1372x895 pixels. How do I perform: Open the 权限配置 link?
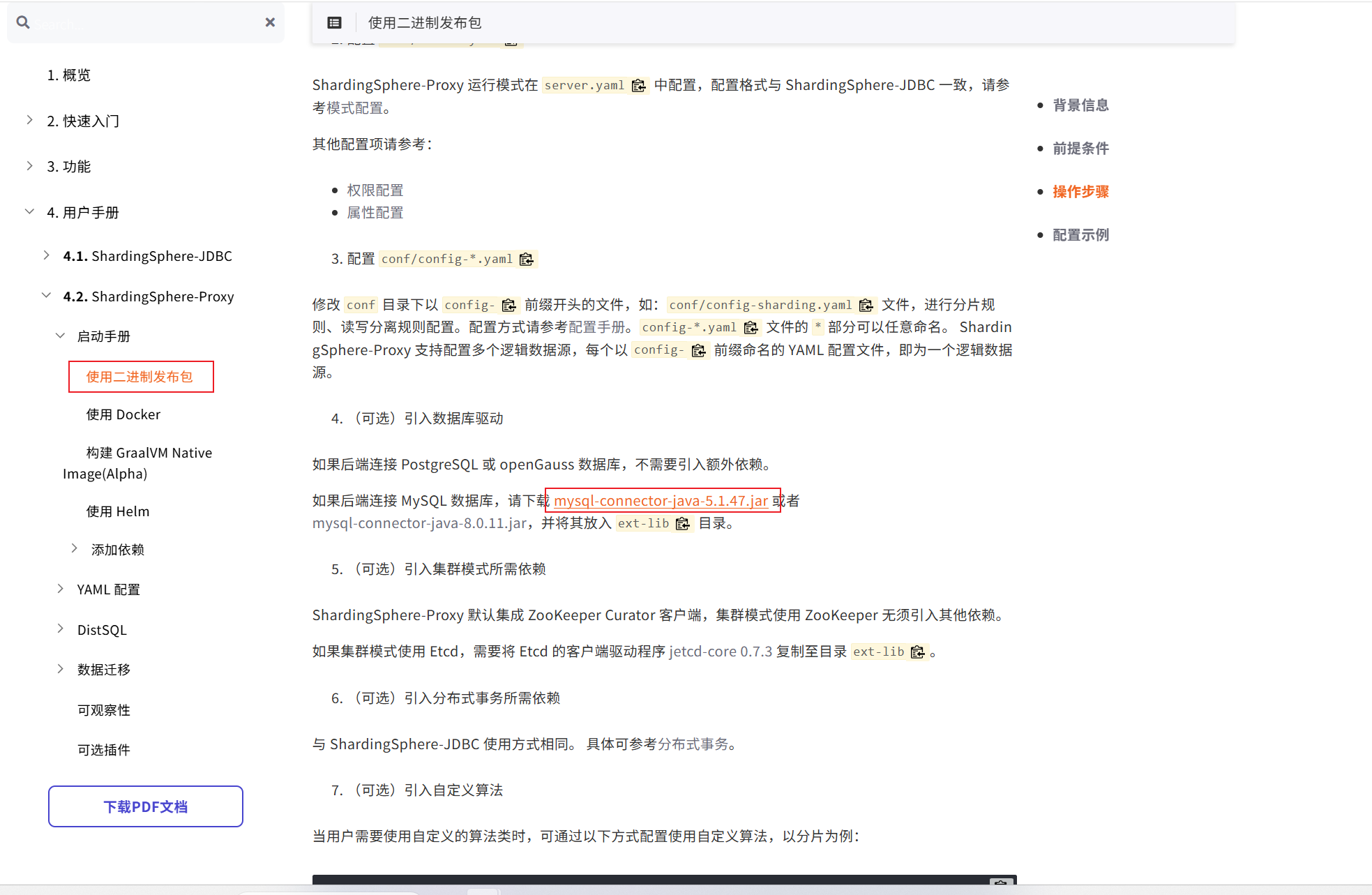pos(375,190)
